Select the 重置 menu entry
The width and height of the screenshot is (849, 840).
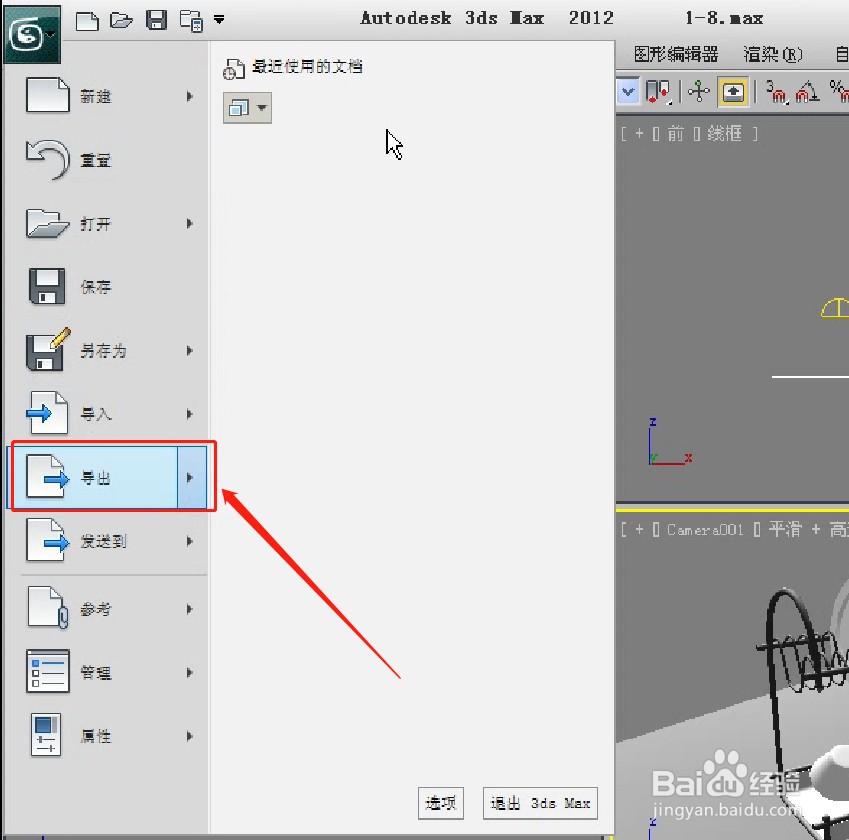click(x=106, y=160)
